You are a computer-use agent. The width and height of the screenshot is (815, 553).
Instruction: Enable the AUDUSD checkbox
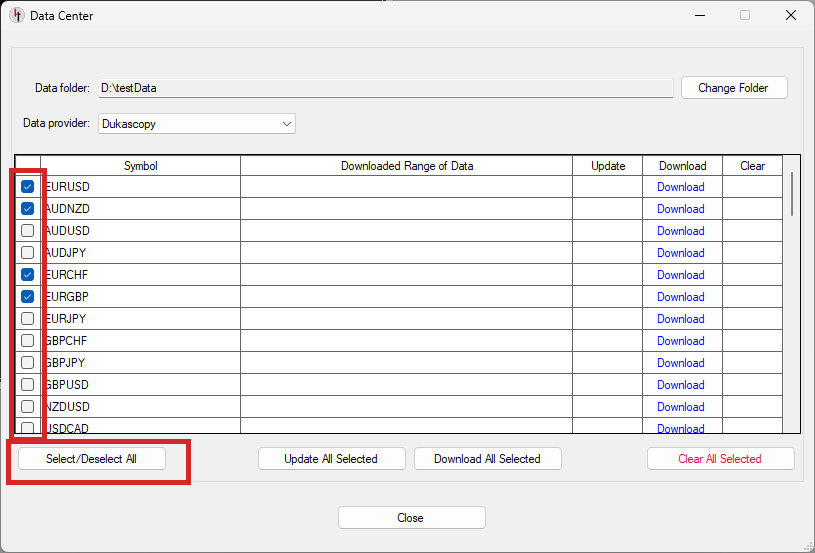point(28,231)
